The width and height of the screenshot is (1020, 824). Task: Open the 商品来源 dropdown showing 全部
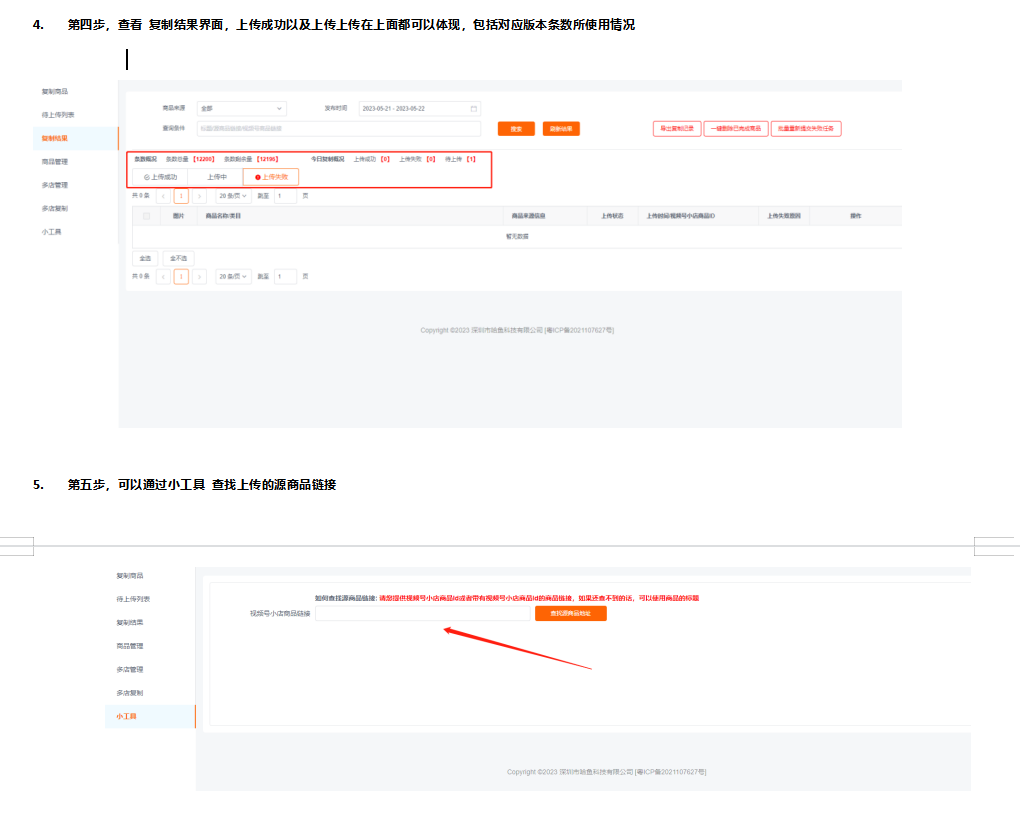241,108
